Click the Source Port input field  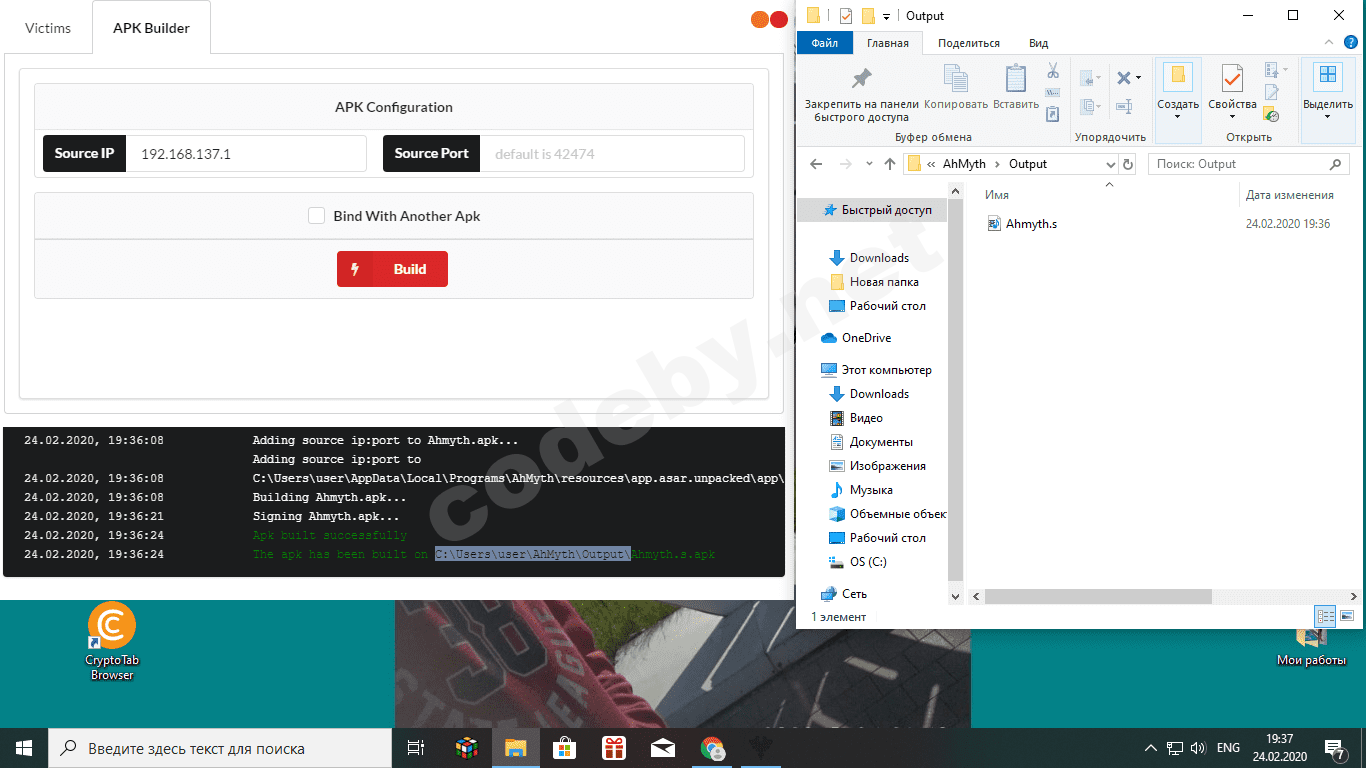612,154
